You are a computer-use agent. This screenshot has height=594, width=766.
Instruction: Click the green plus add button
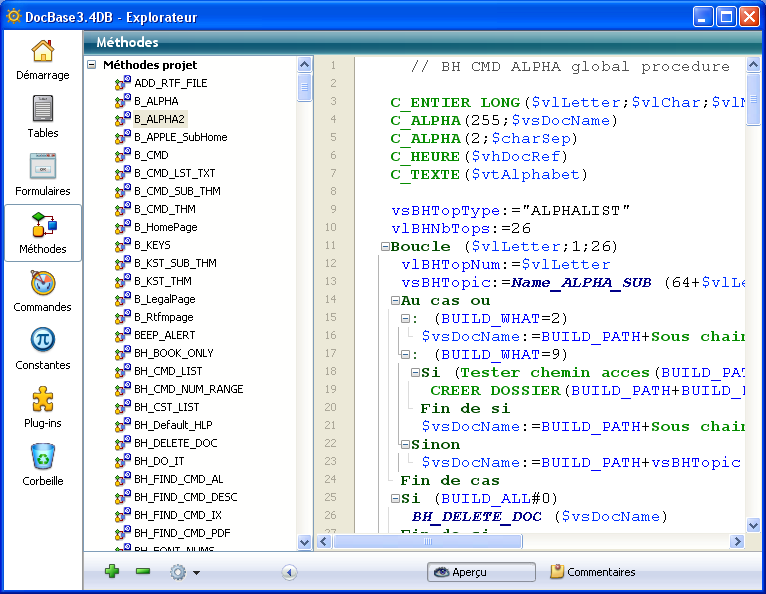(x=112, y=572)
